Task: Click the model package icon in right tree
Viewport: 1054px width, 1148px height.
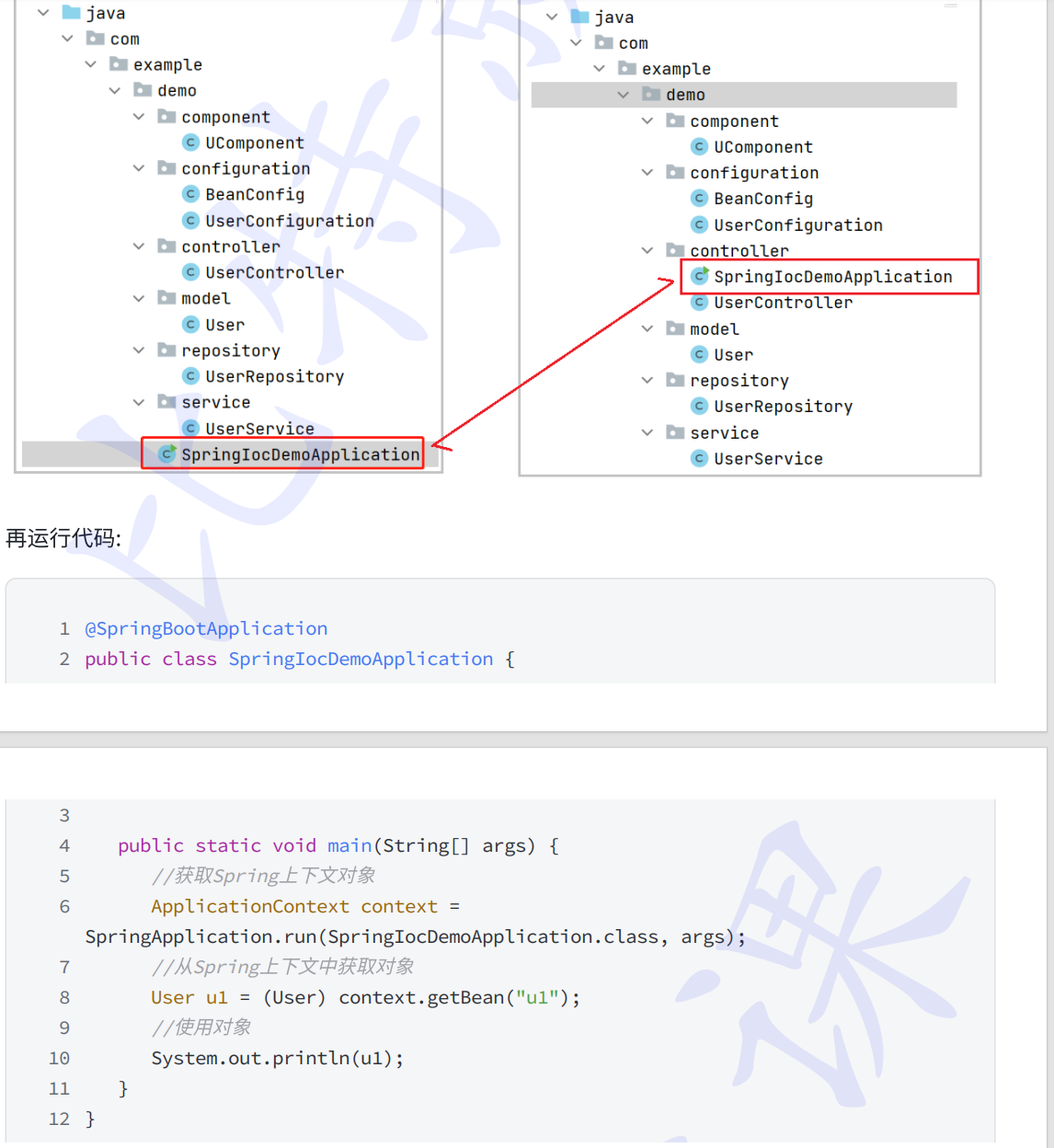Action: [x=675, y=328]
